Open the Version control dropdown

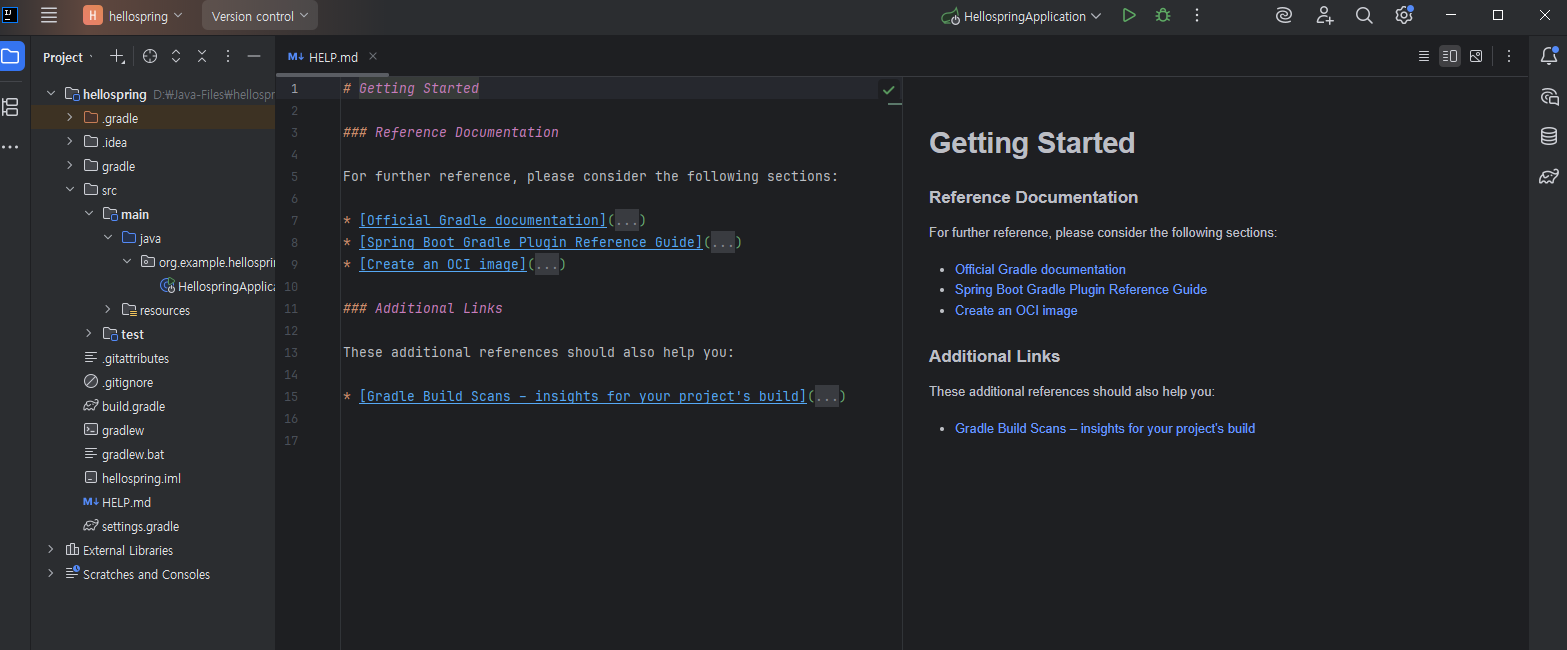point(260,16)
